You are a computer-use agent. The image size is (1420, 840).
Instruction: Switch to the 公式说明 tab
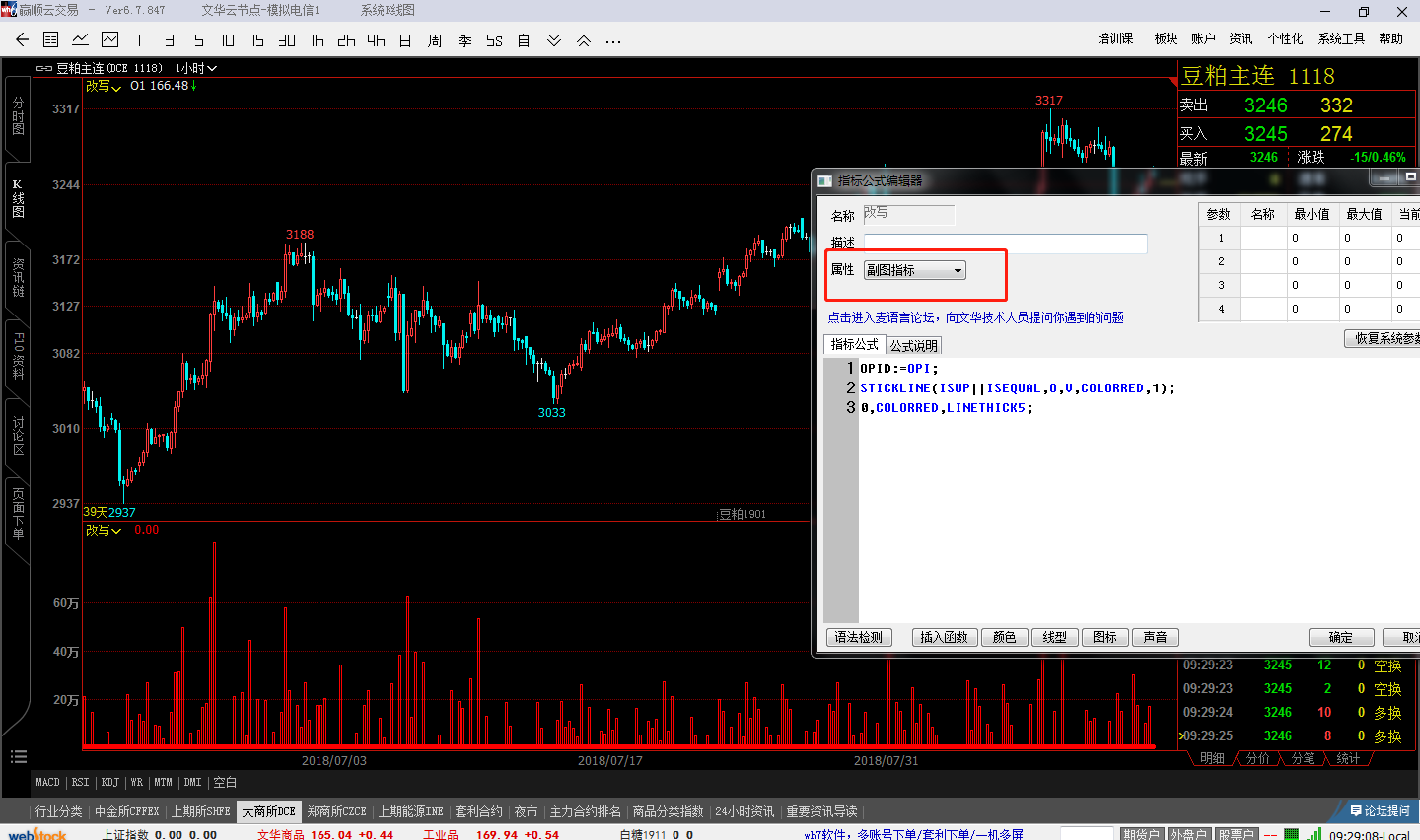(x=913, y=346)
